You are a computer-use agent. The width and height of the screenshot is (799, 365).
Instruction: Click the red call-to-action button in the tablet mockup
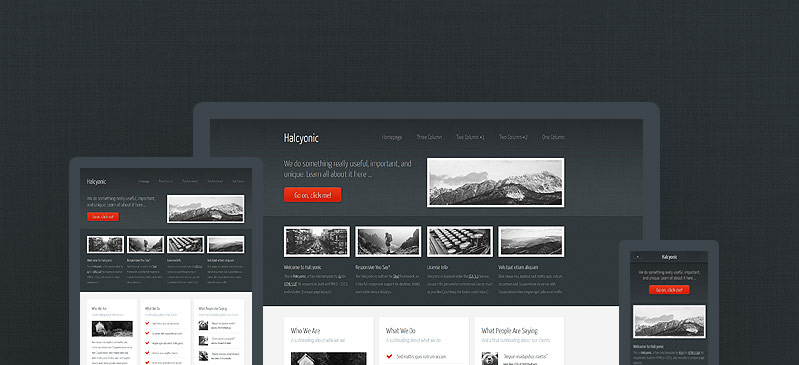[103, 217]
